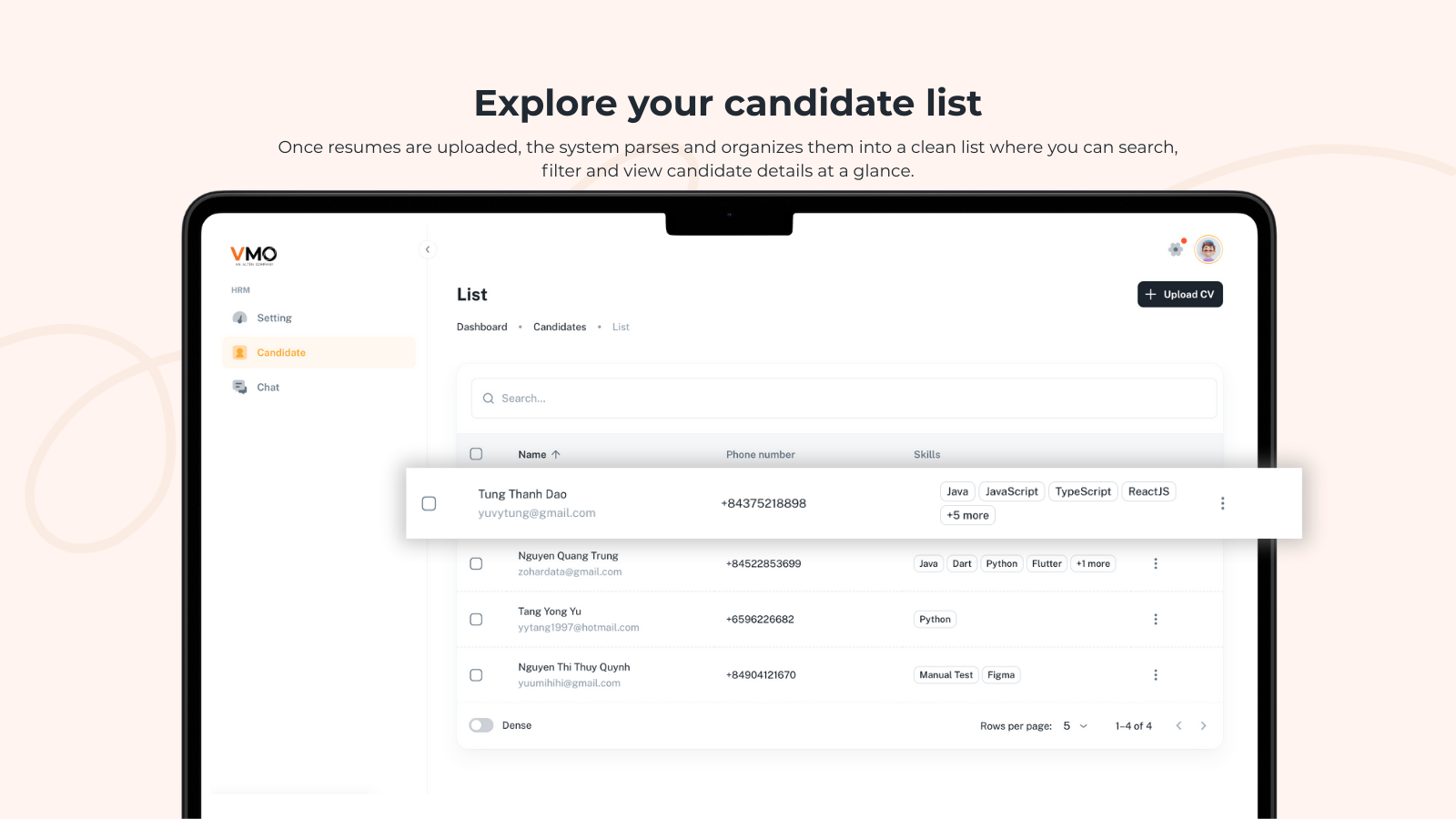Select the Tung Thanh Dao row checkbox
This screenshot has width=1456, height=819.
coord(430,503)
